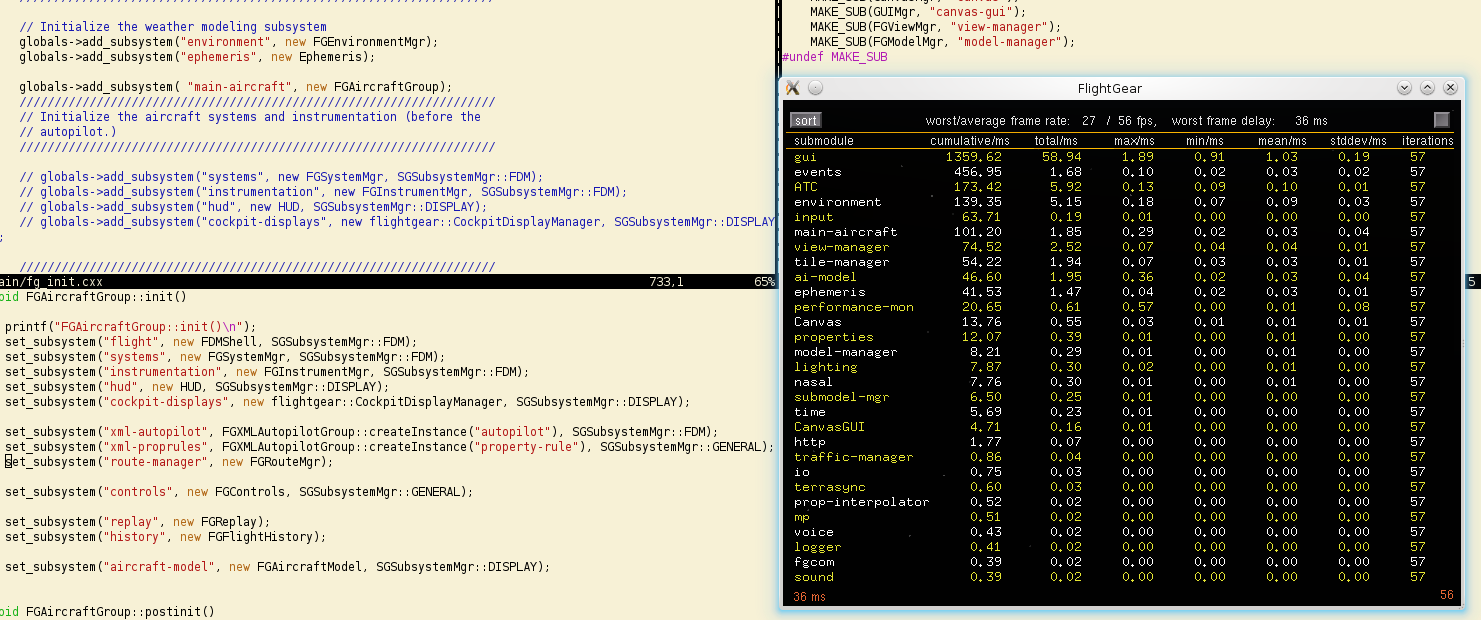Click the total/ms column header
The image size is (1481, 620).
point(1056,141)
